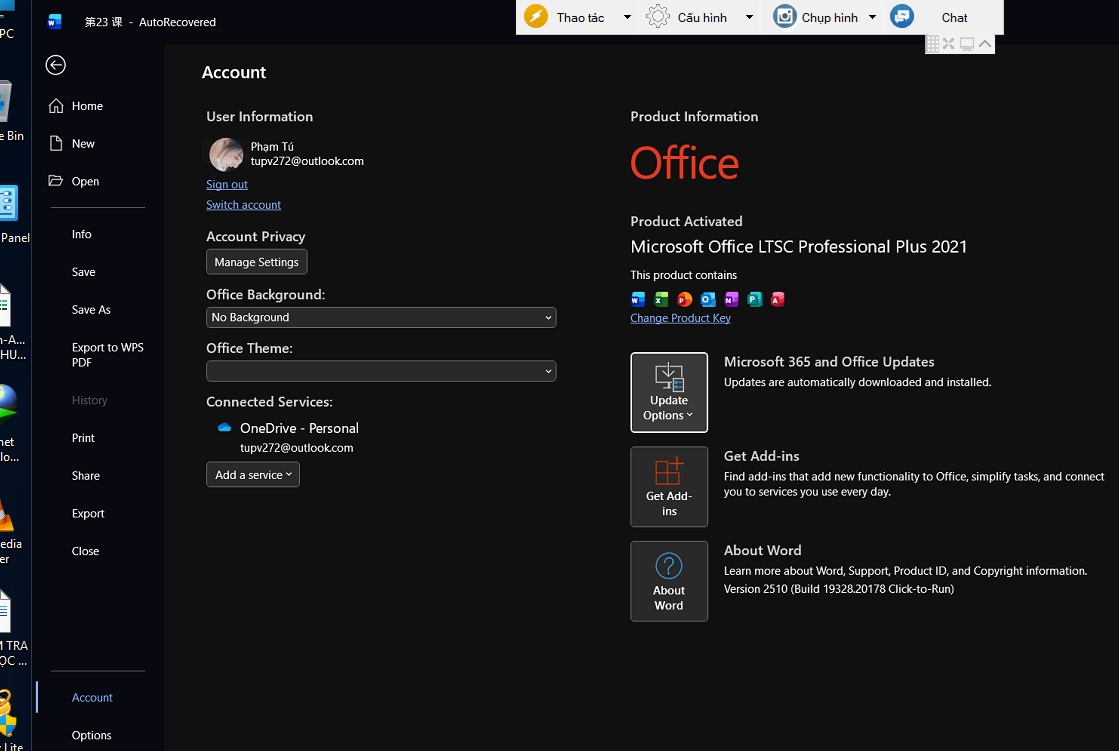The image size is (1119, 751).
Task: Click the camera Chụp hình icon
Action: tap(784, 16)
